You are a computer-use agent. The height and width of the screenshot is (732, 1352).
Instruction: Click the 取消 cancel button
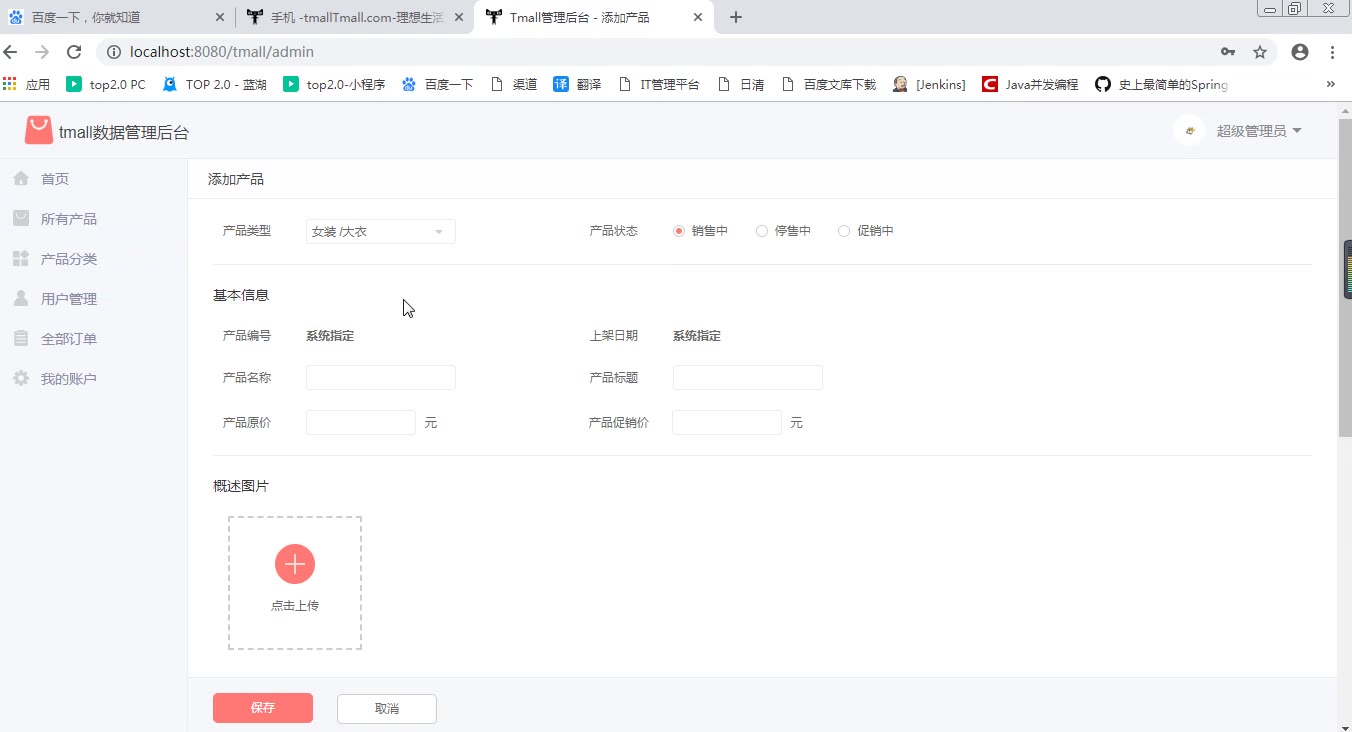tap(387, 708)
